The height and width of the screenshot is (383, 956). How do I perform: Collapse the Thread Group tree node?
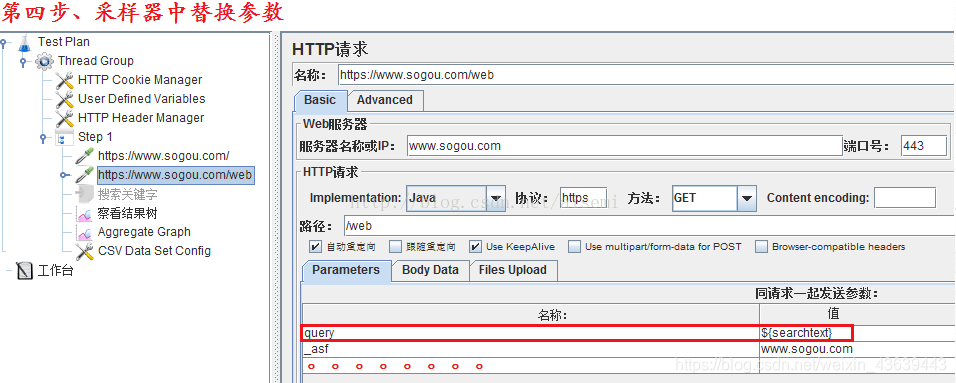pos(24,62)
